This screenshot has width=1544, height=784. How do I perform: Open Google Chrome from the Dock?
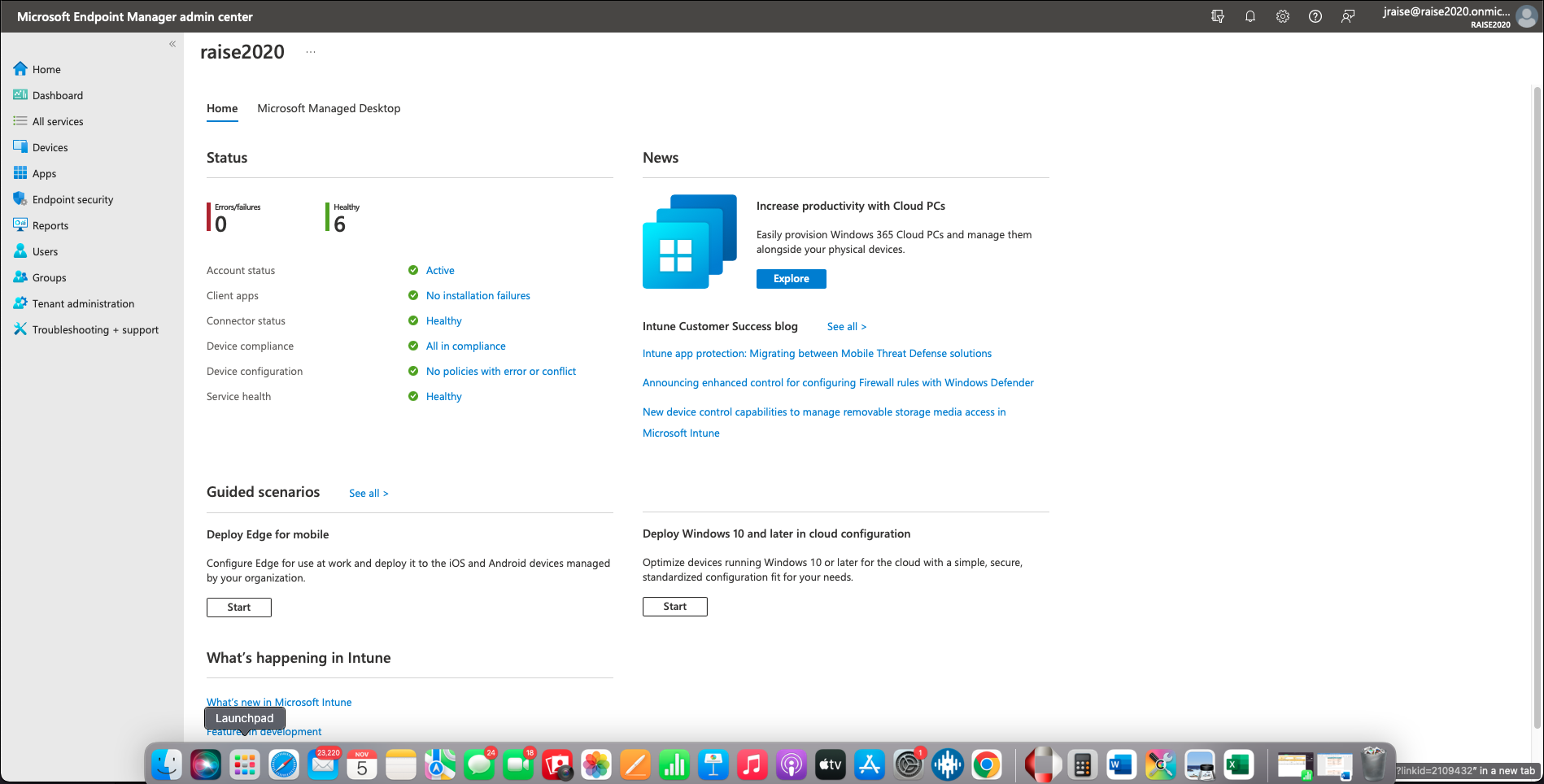pyautogui.click(x=987, y=764)
